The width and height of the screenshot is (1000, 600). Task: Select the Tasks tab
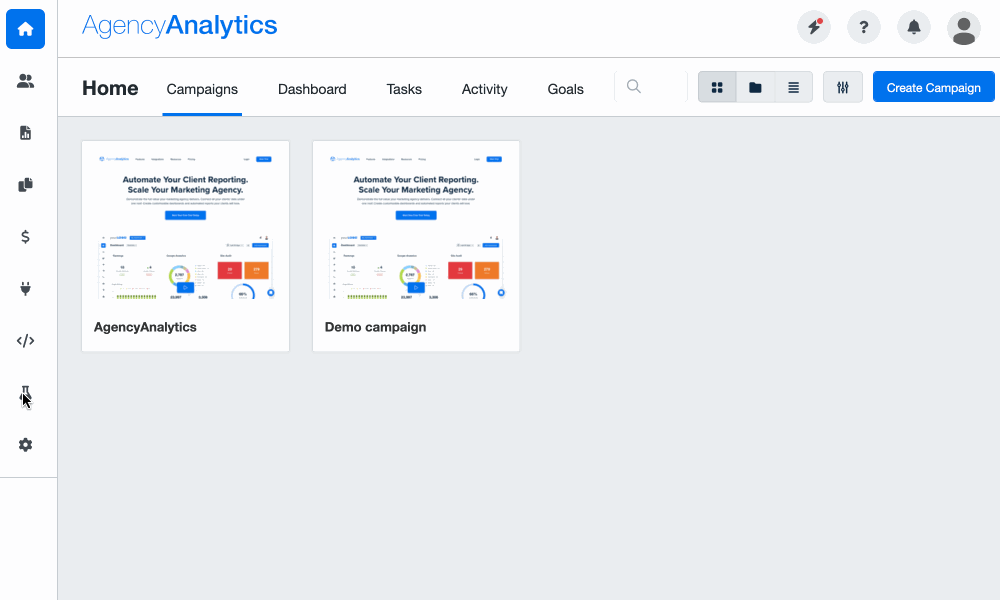[404, 89]
